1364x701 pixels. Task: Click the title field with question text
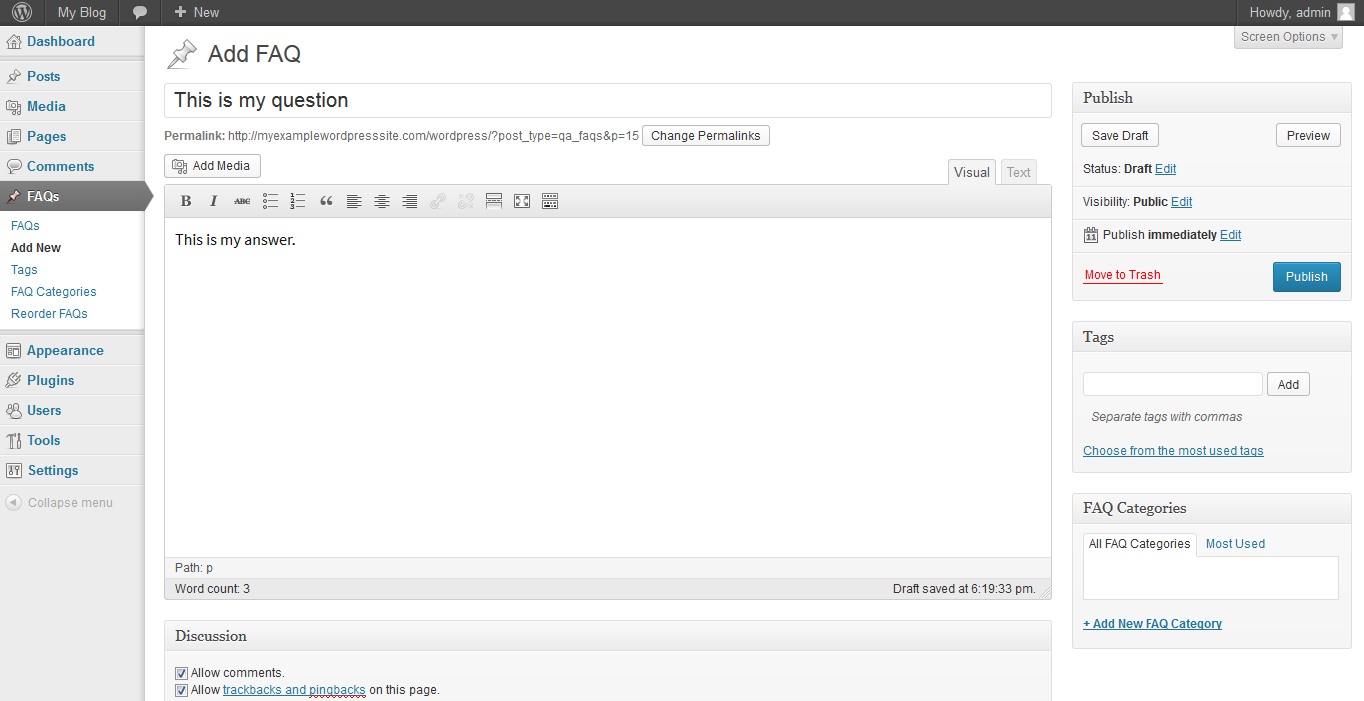(608, 100)
